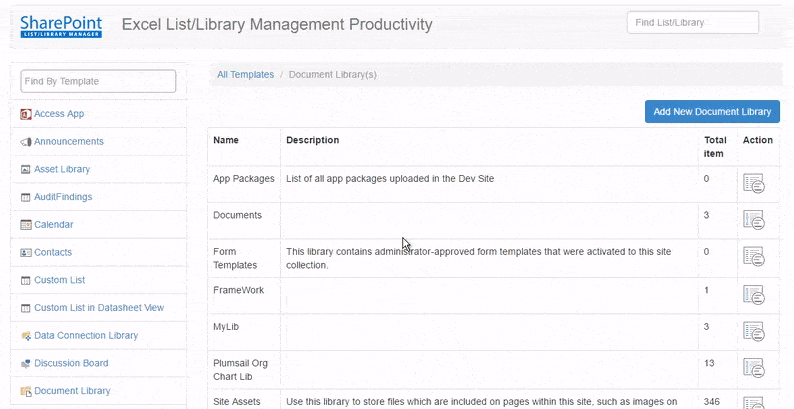Click the App Packages library name
The width and height of the screenshot is (794, 409).
click(x=244, y=179)
